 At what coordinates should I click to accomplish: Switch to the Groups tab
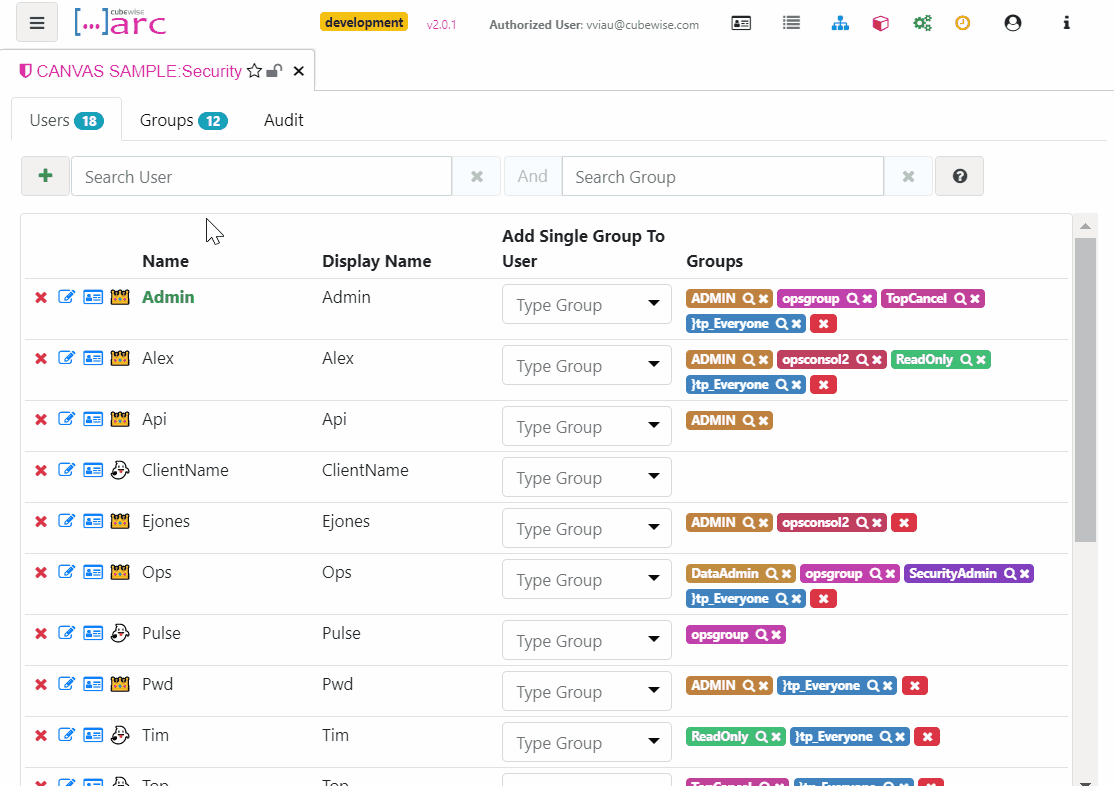click(x=183, y=120)
